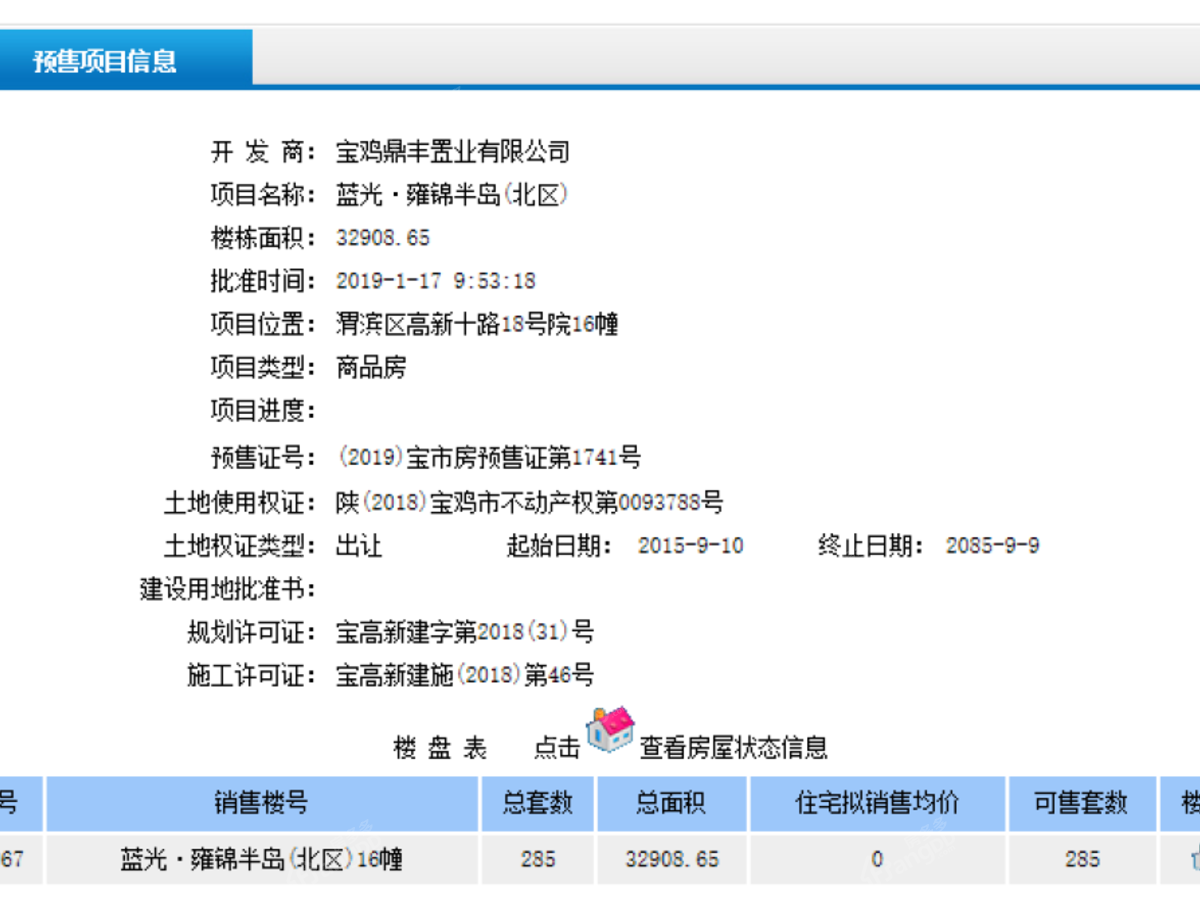Click the pink house status icon
The height and width of the screenshot is (900, 1200).
[610, 730]
